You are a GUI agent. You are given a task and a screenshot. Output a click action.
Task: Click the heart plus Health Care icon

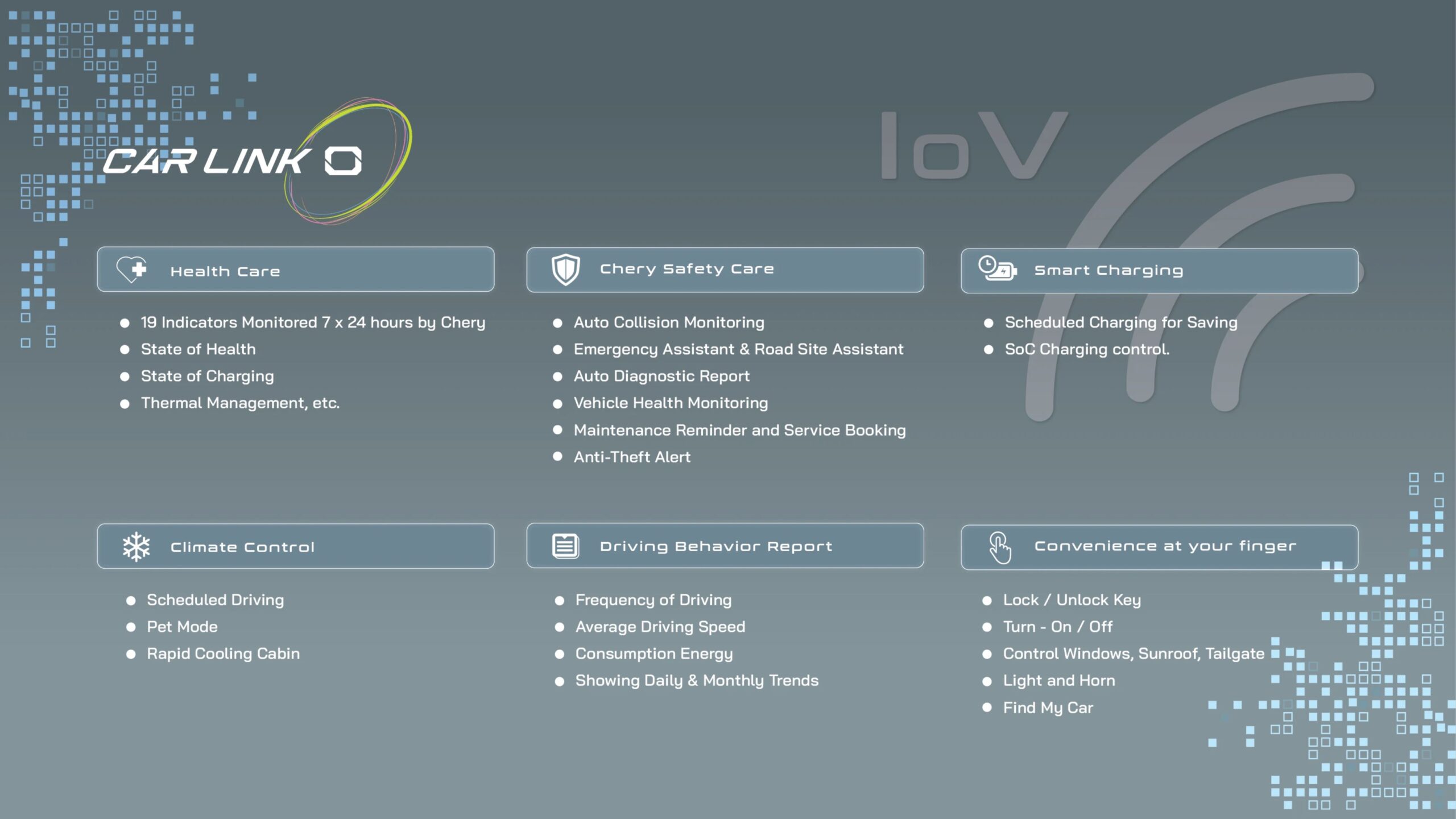pyautogui.click(x=132, y=270)
